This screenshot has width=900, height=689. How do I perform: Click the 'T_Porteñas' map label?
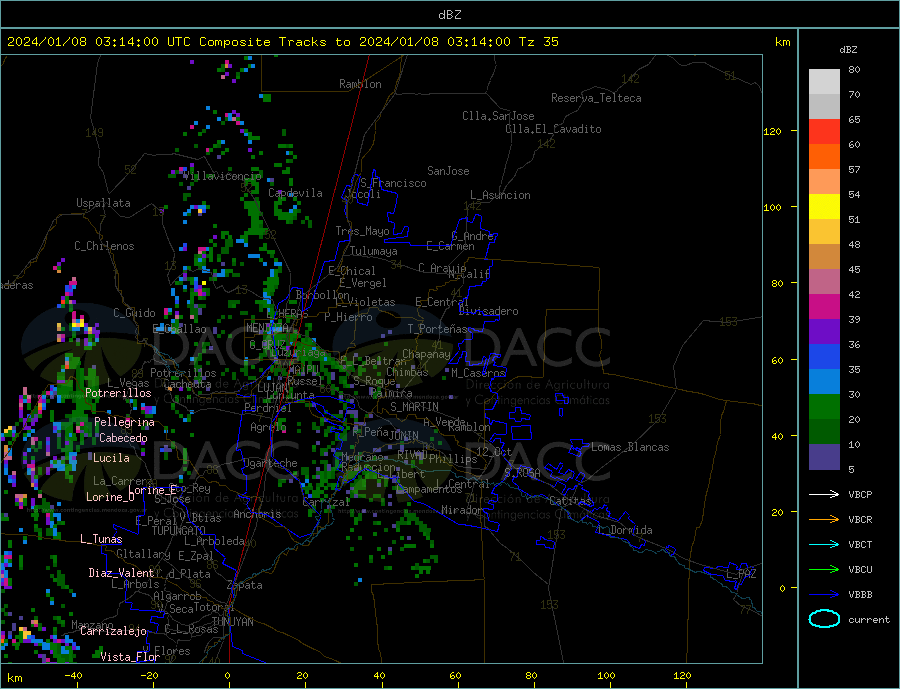[x=437, y=329]
